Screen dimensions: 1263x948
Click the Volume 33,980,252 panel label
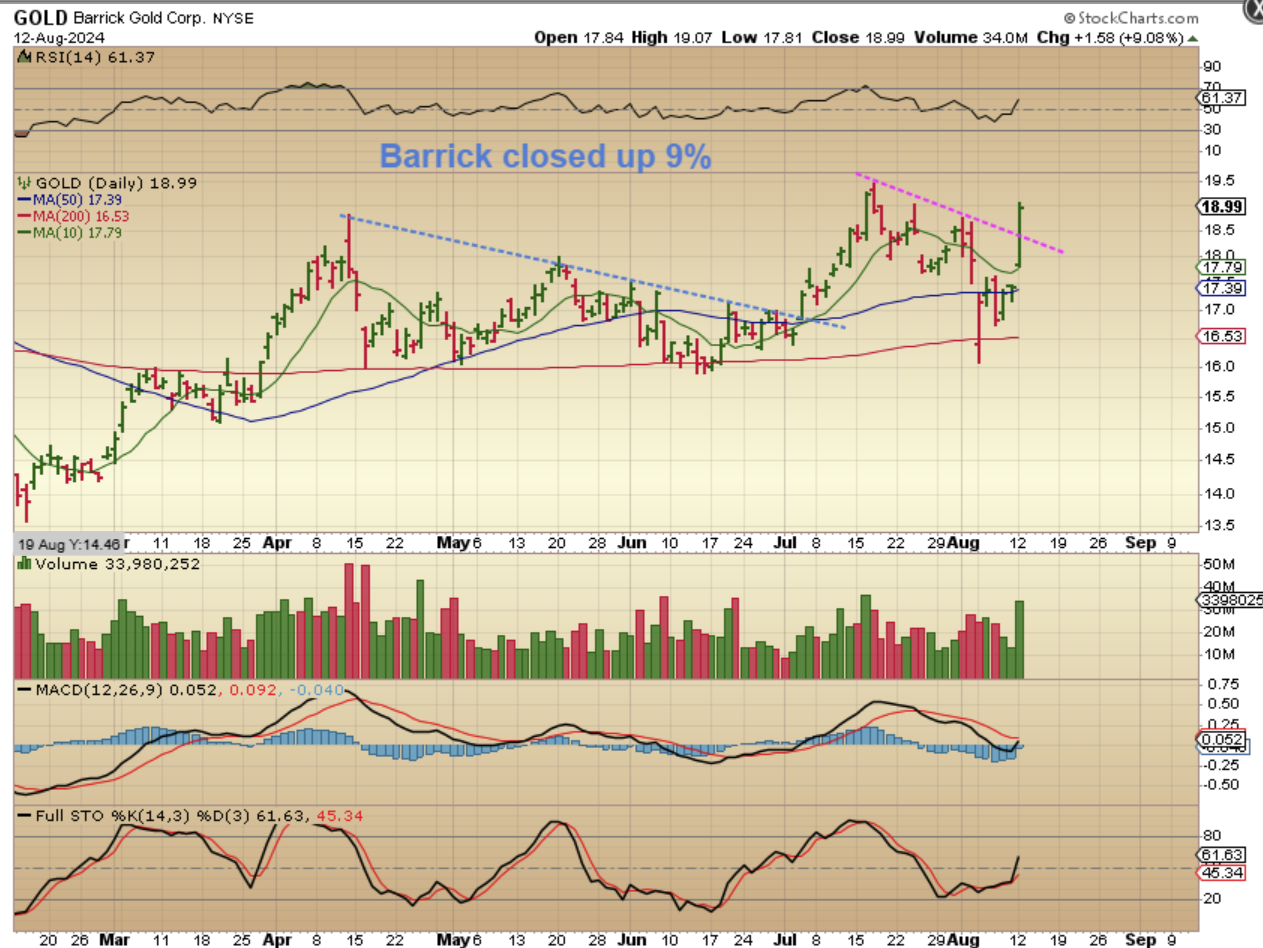118,564
